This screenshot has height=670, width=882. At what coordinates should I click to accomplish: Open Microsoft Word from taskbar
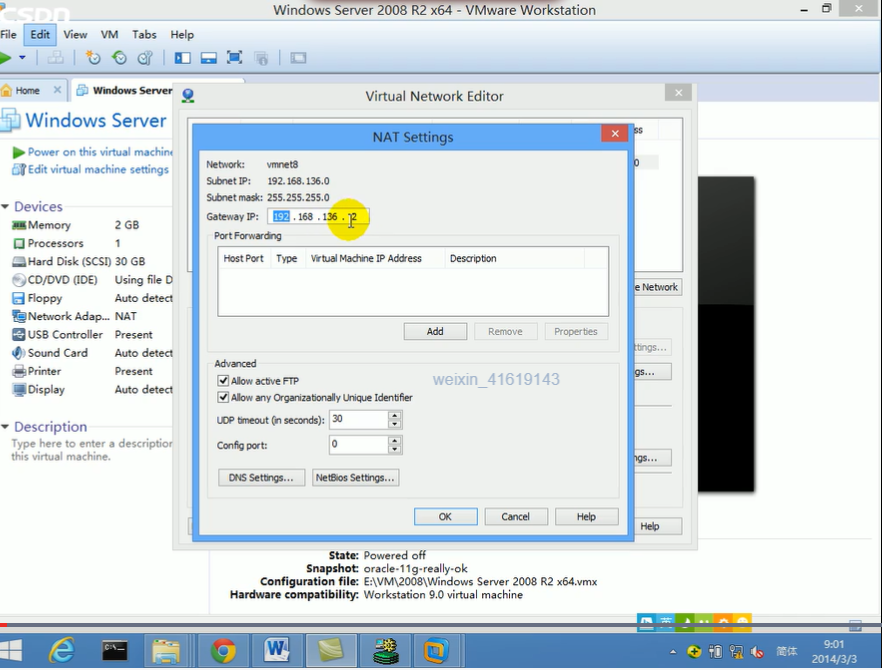[276, 651]
